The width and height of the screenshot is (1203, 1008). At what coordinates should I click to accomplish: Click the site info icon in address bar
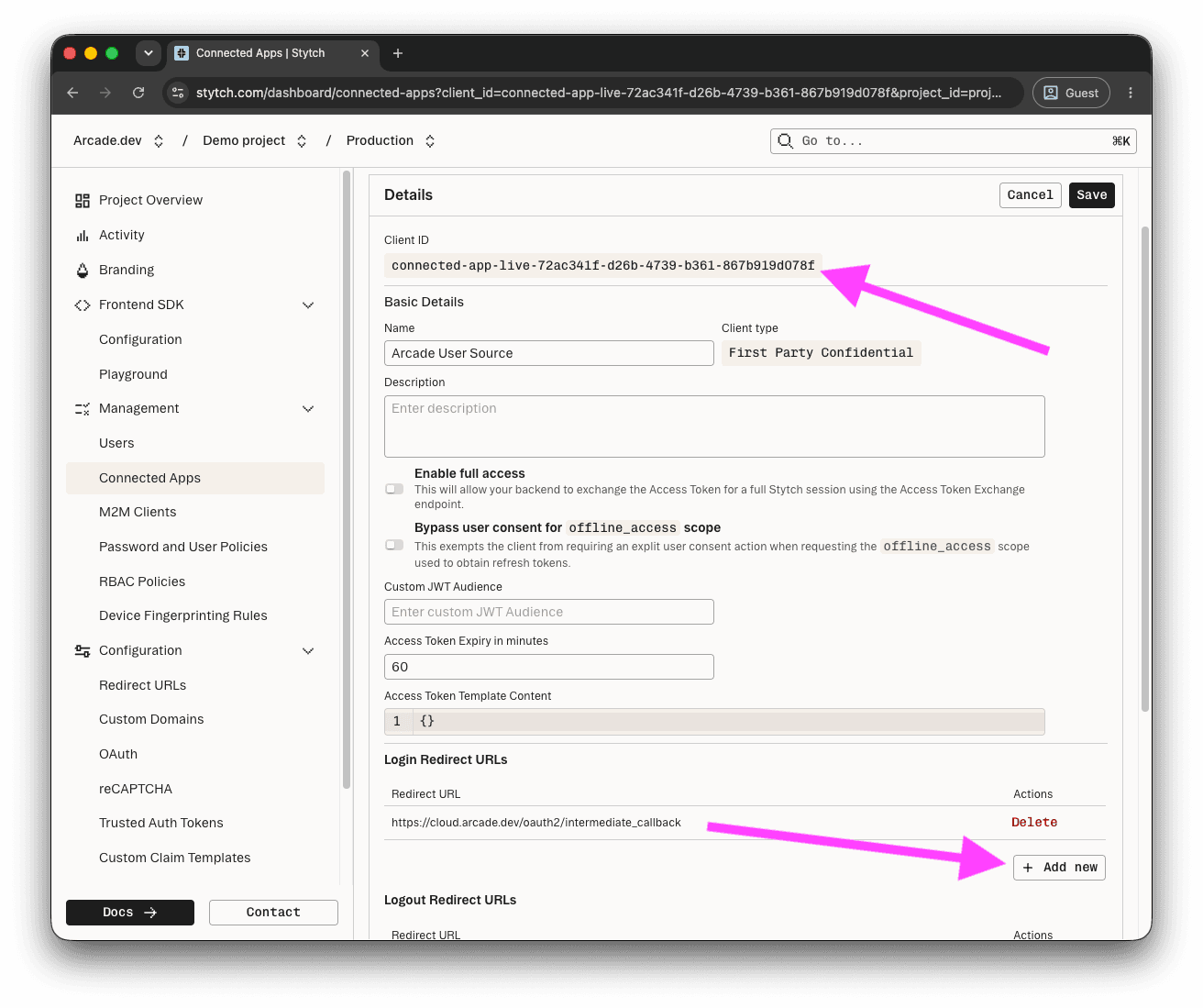(x=179, y=93)
